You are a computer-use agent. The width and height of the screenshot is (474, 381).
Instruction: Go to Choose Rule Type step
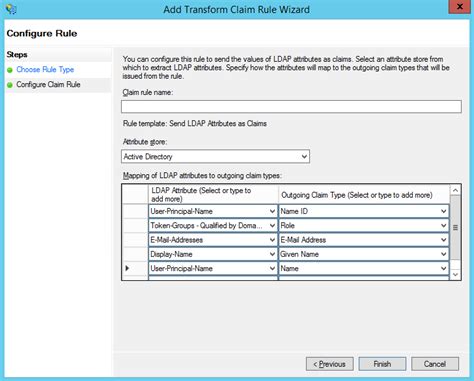pos(45,70)
